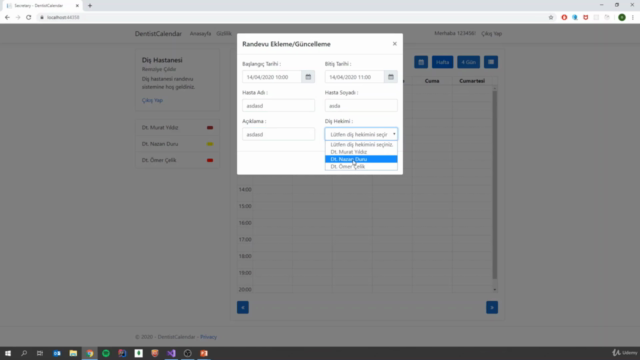The image size is (640, 360).
Task: Toggle the Diş Hekimi combo box
Action: [x=361, y=134]
